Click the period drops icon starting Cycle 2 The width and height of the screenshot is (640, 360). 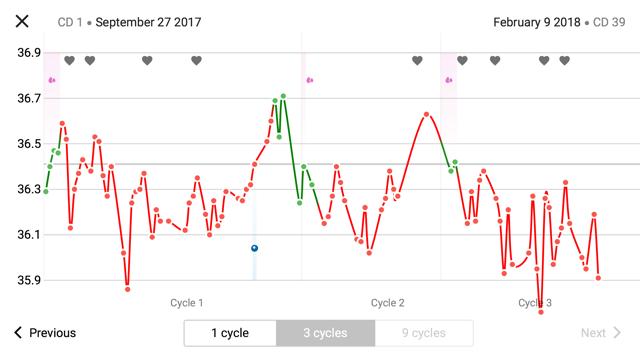tap(310, 80)
